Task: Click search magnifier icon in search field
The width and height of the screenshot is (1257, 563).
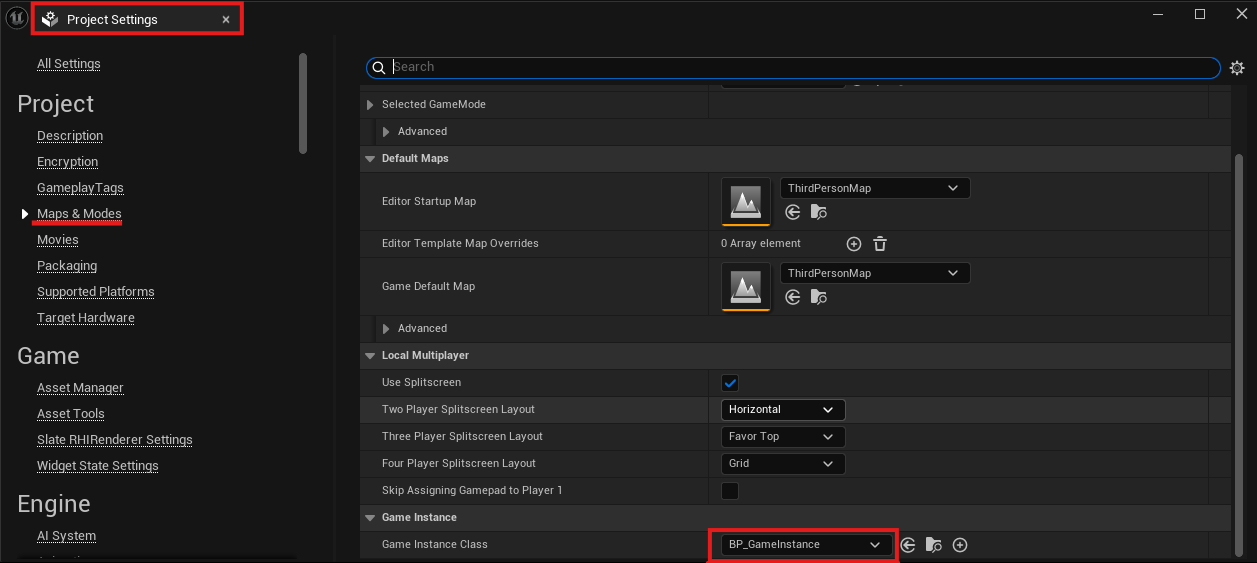Action: 378,68
